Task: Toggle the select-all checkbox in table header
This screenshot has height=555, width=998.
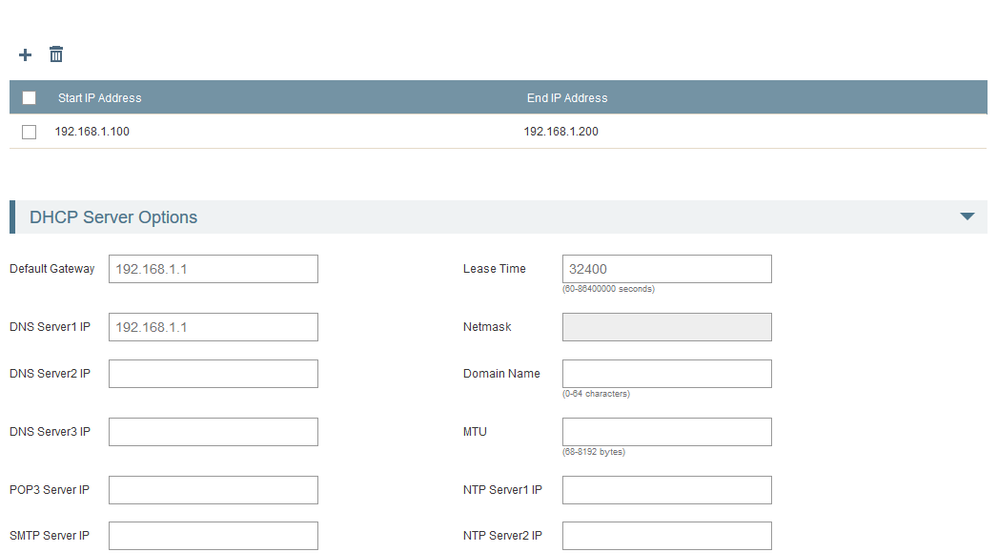Action: (29, 98)
